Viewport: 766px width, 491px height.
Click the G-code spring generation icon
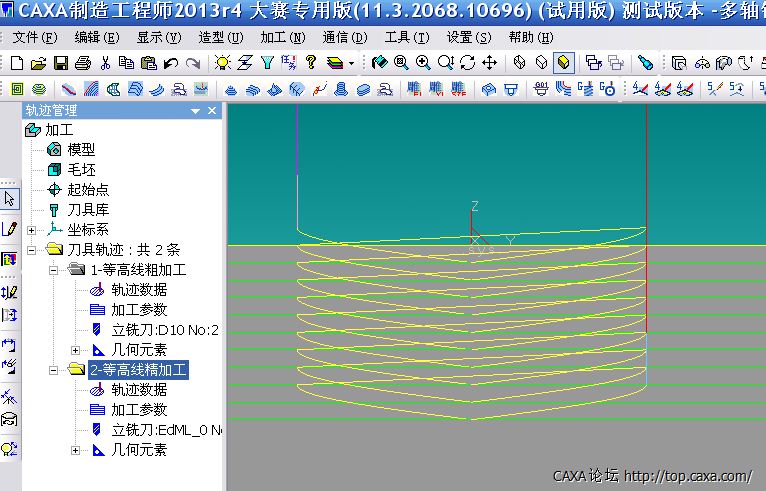click(585, 89)
